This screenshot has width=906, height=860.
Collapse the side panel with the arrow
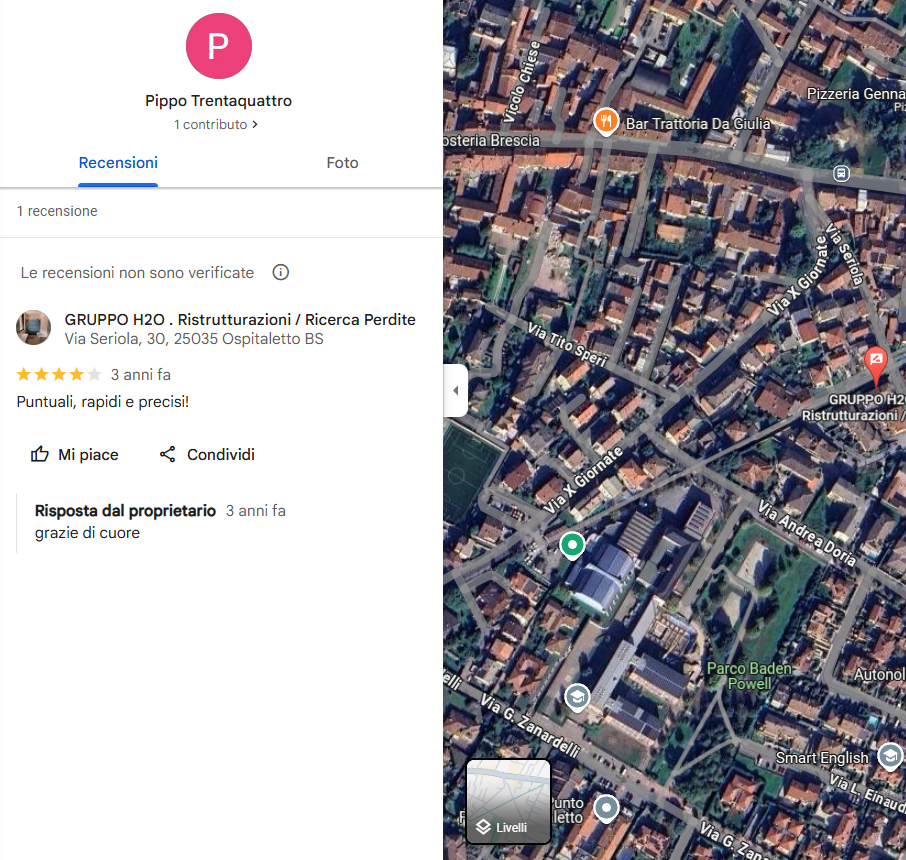(456, 391)
